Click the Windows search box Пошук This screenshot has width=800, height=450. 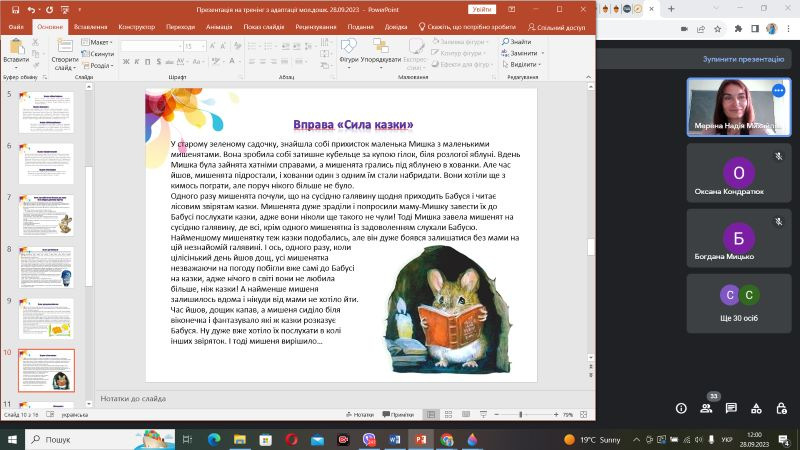click(99, 439)
